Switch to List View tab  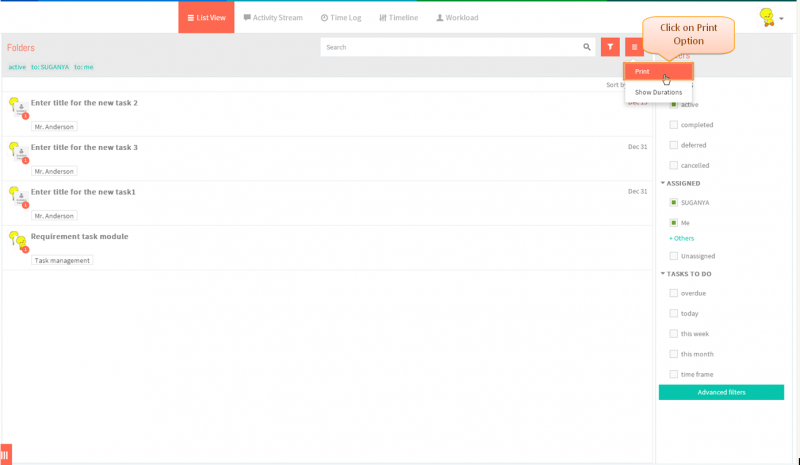coord(206,17)
